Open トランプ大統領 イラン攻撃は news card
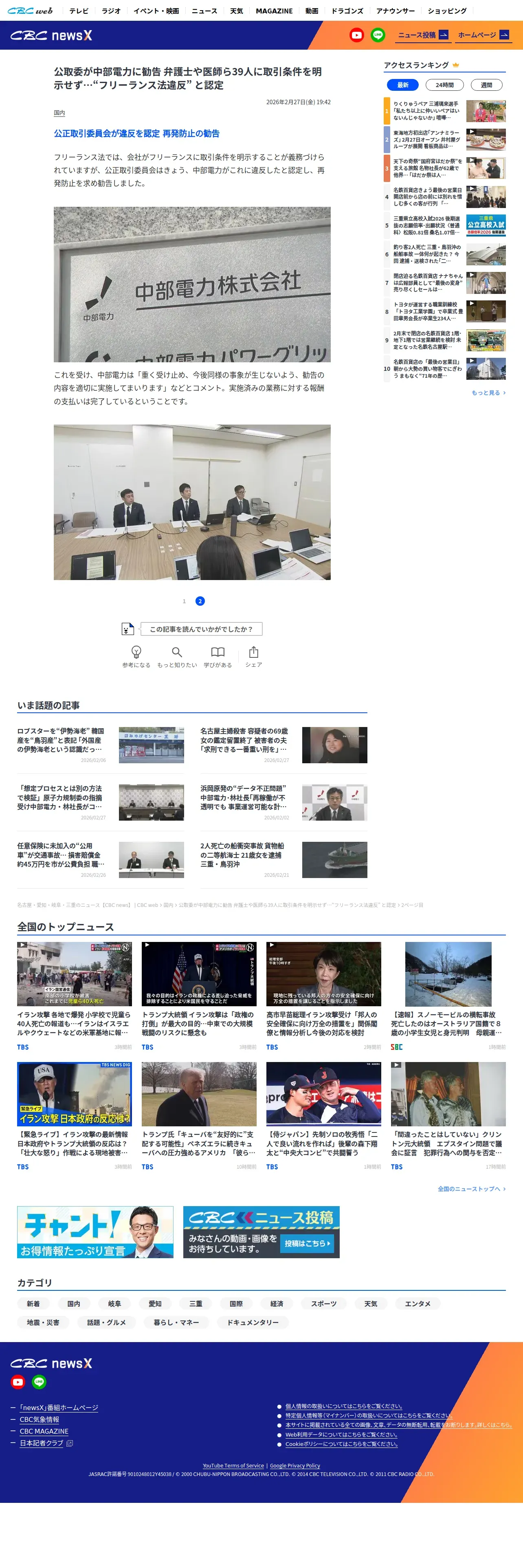Image resolution: width=523 pixels, height=1568 pixels. [199, 996]
